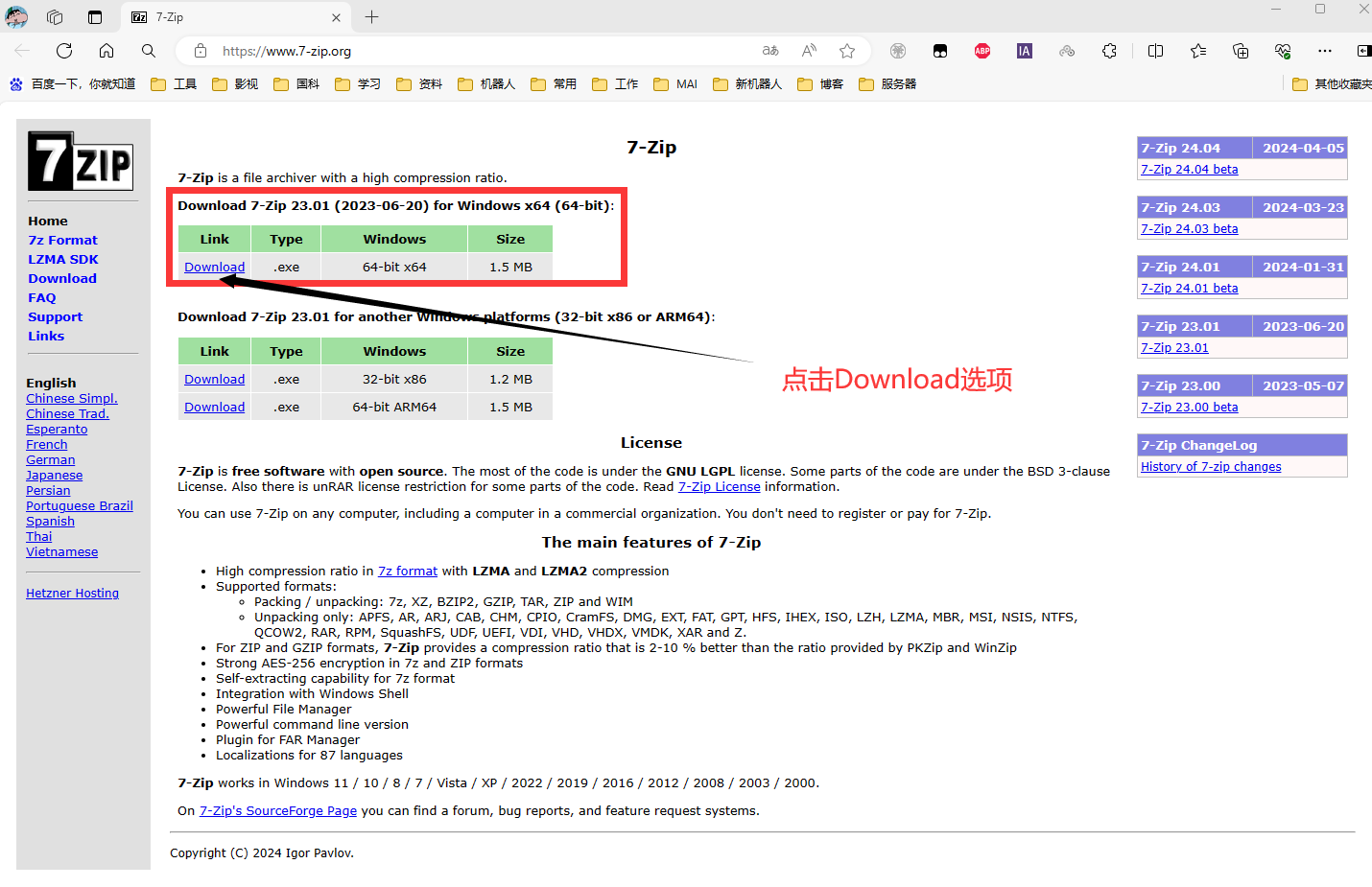Open the Download page in sidebar

[x=62, y=278]
